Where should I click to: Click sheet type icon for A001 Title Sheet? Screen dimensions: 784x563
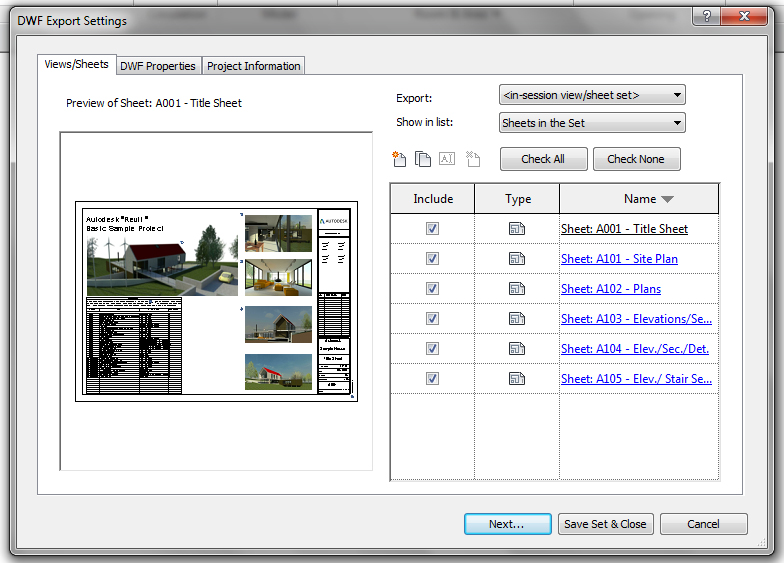(x=517, y=229)
